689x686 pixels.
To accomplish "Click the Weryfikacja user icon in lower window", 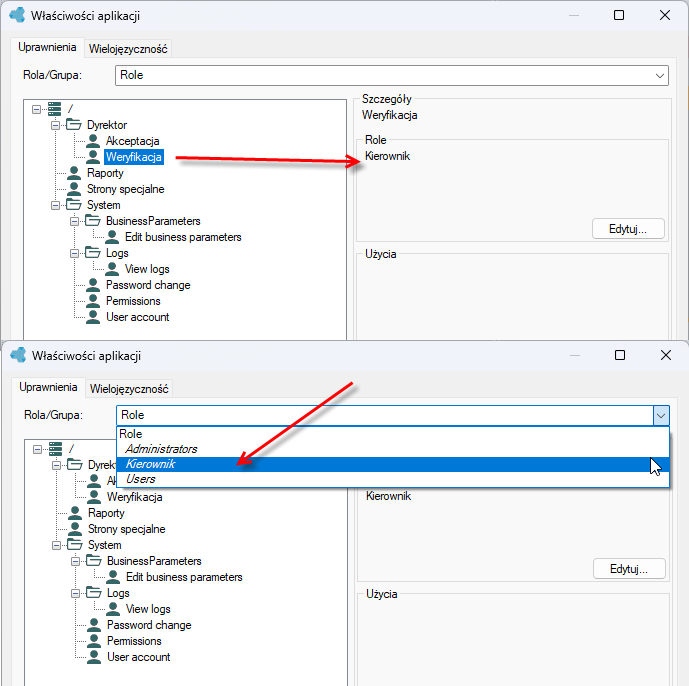I will (x=94, y=497).
